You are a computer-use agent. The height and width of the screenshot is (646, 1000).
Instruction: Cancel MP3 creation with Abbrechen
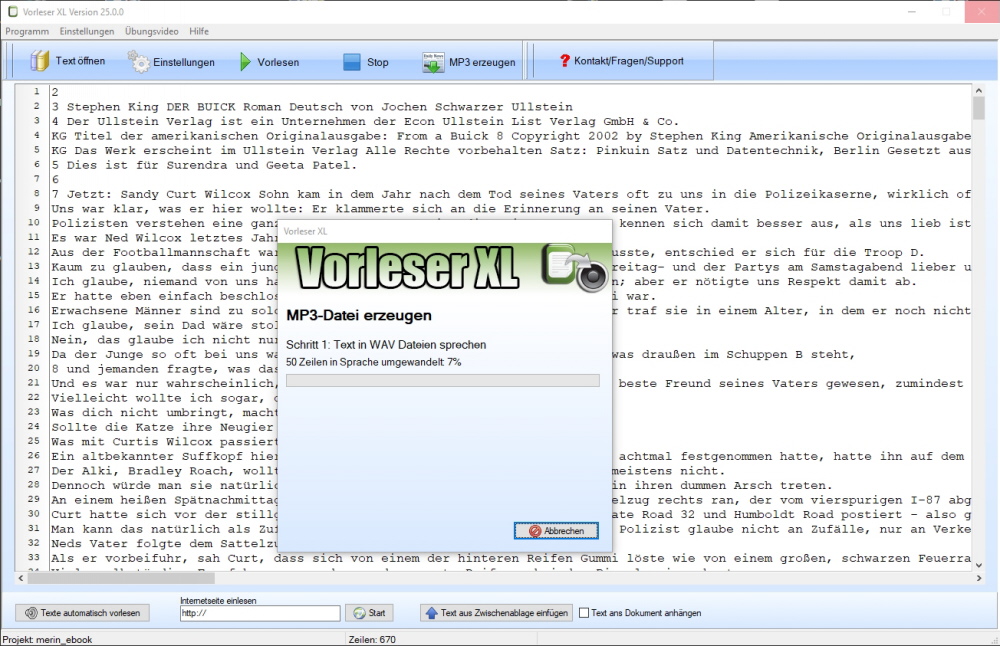[556, 531]
